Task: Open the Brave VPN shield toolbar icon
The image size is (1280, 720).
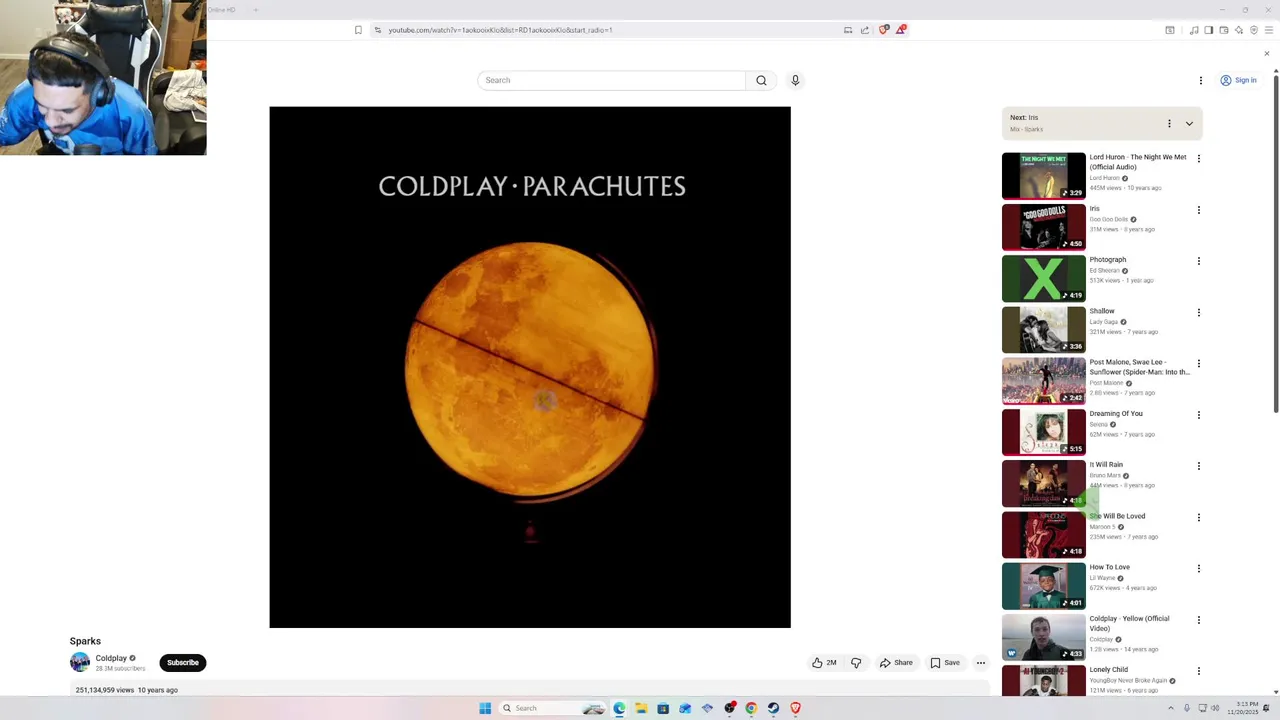Action: 1253,30
